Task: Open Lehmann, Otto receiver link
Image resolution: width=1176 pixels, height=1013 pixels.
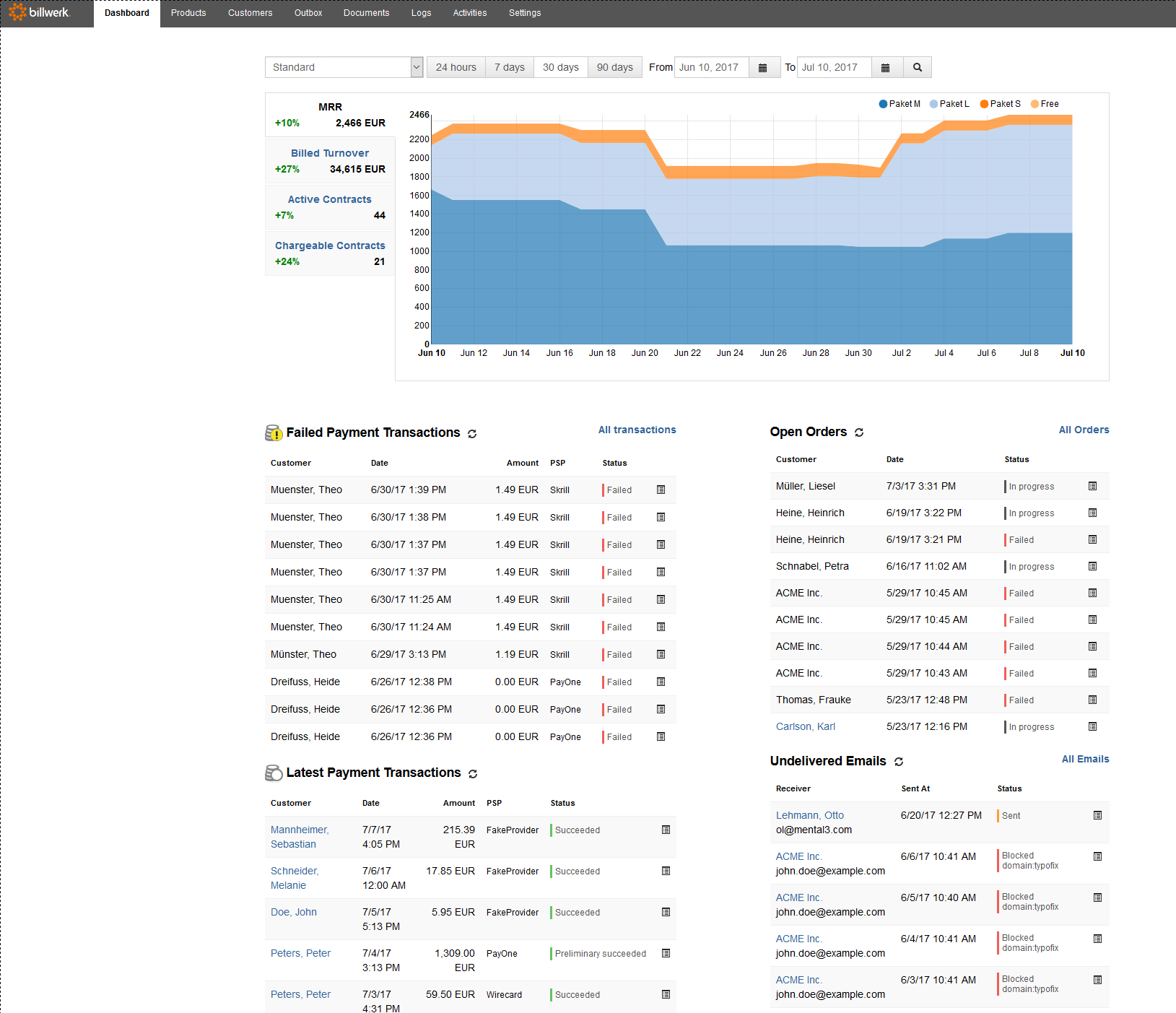Action: (810, 815)
